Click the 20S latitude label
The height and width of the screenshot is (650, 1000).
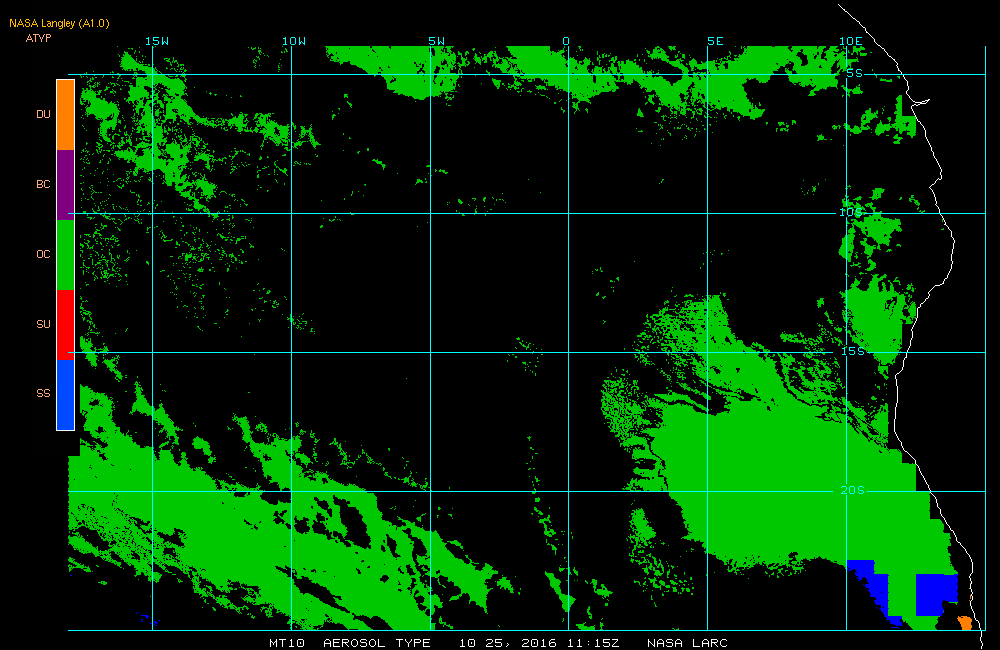[x=853, y=491]
